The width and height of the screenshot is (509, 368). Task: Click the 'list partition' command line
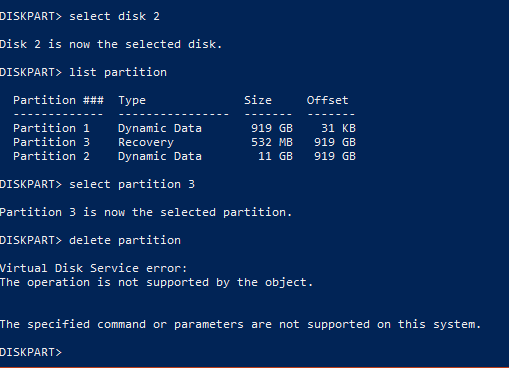tap(83, 72)
